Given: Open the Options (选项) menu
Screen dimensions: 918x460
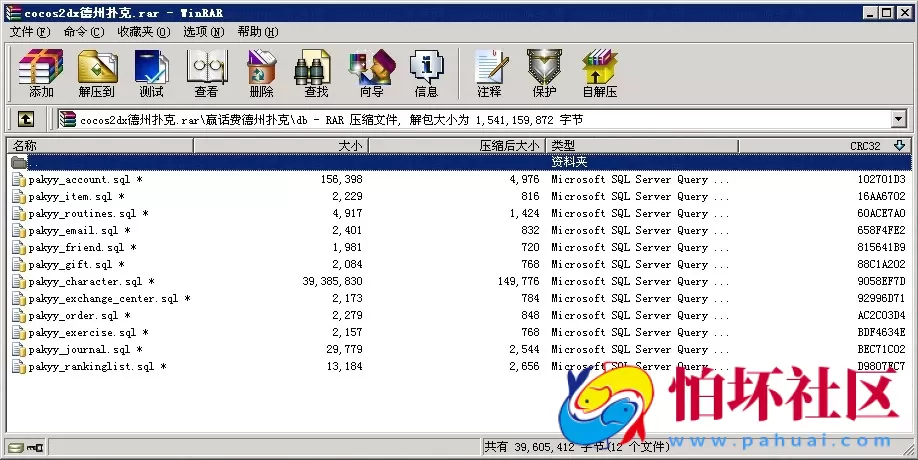Looking at the screenshot, I should pyautogui.click(x=204, y=32).
